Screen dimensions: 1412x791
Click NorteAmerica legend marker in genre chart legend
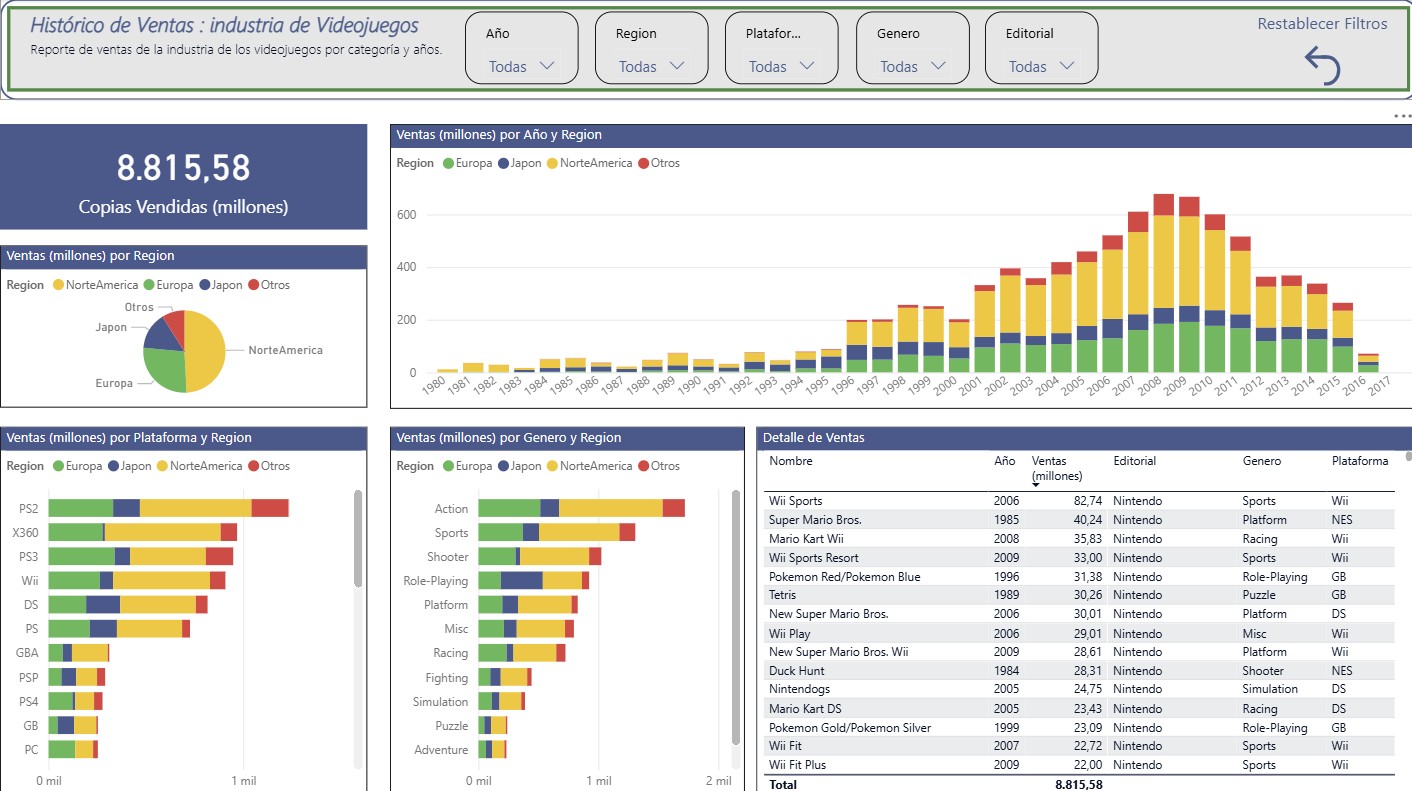pyautogui.click(x=552, y=466)
